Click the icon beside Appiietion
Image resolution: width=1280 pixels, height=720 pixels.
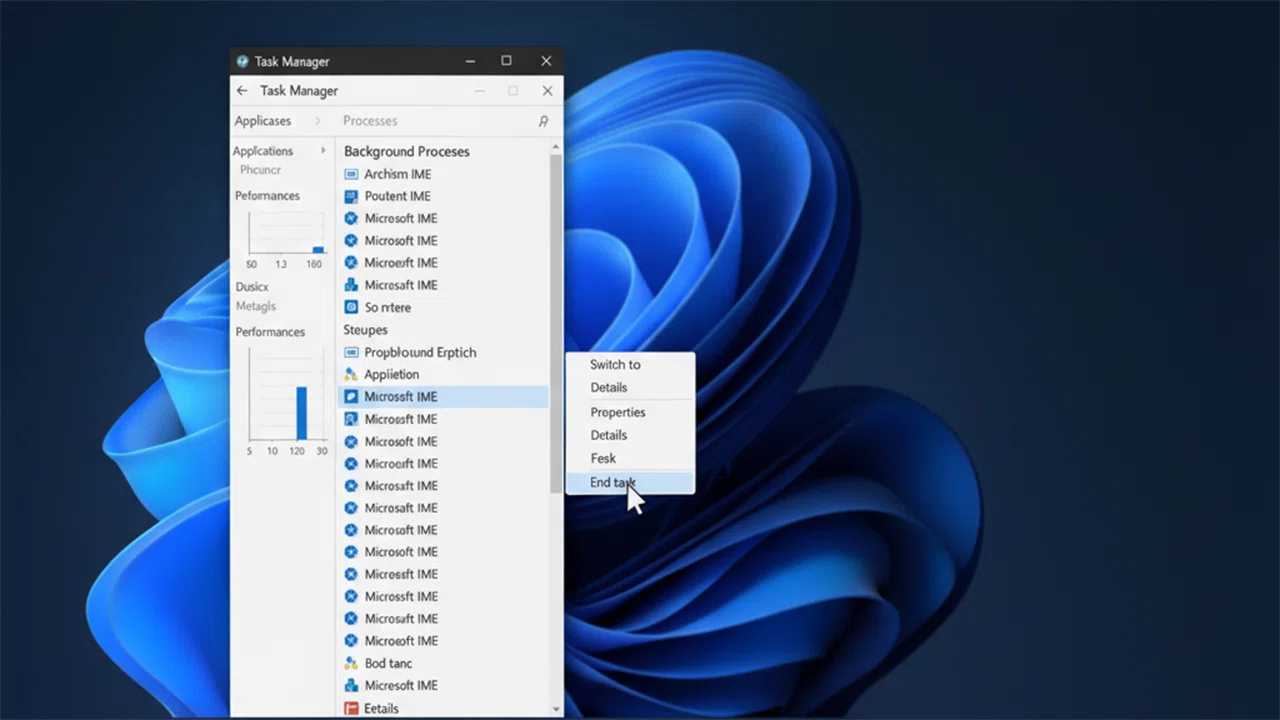(351, 374)
